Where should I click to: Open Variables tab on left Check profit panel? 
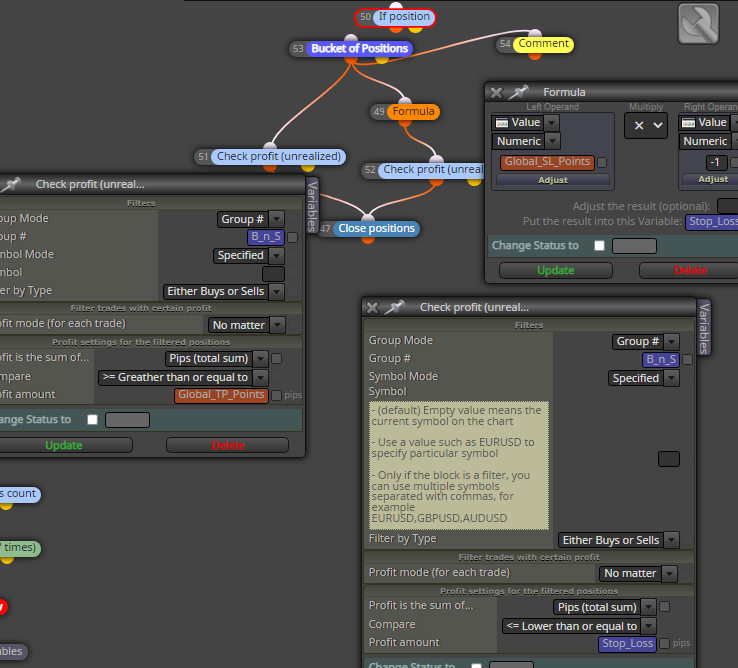click(312, 206)
